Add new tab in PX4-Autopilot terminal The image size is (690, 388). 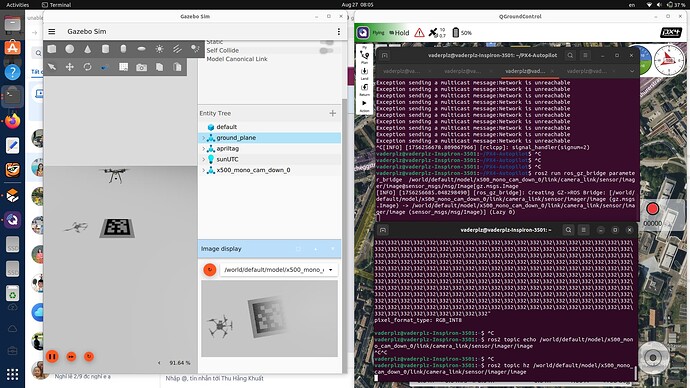point(385,55)
